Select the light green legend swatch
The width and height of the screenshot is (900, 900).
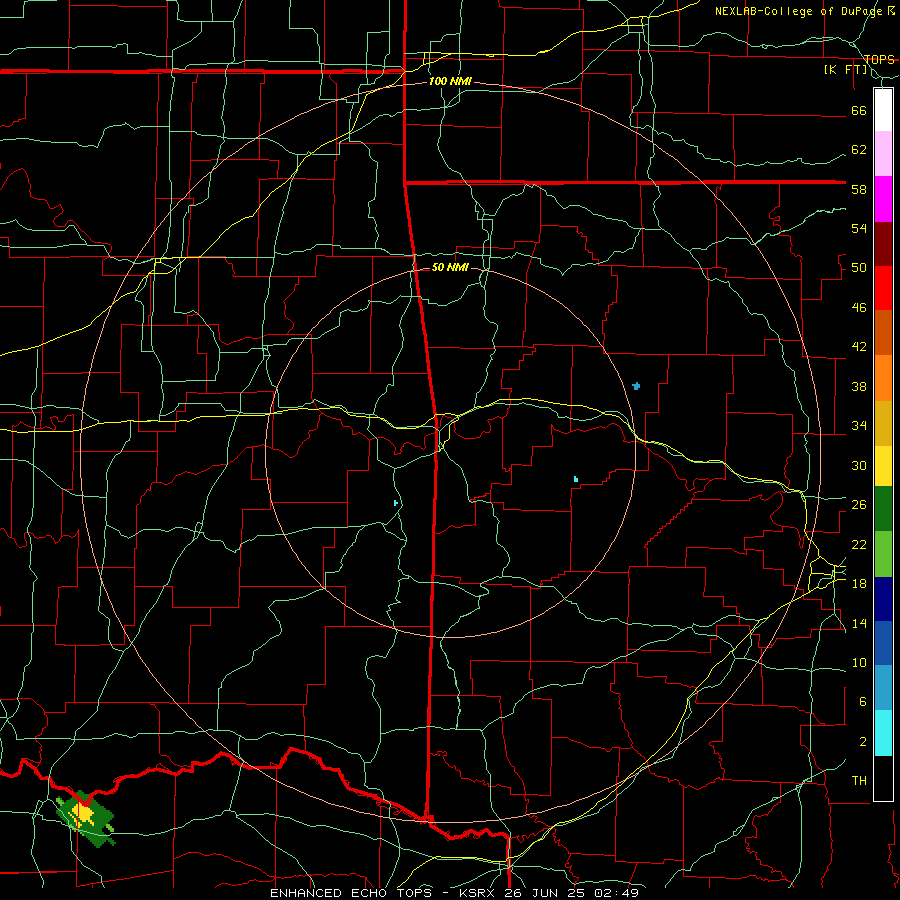coord(883,554)
